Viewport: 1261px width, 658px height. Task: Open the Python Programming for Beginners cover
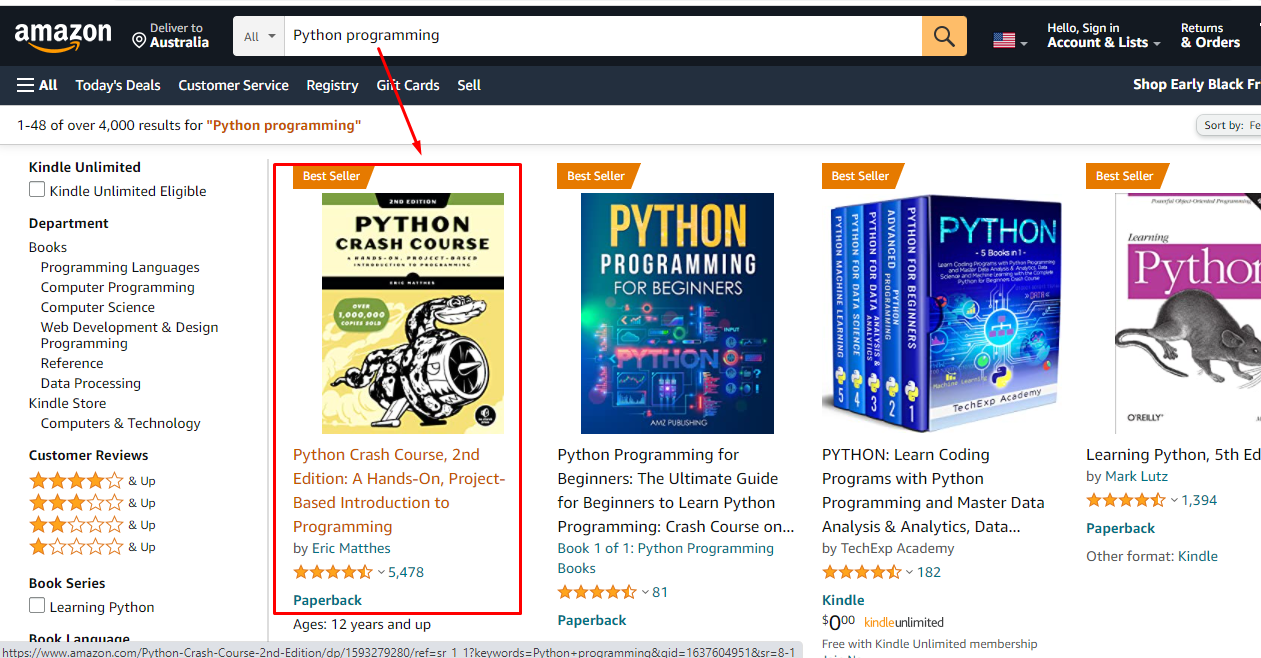tap(677, 313)
